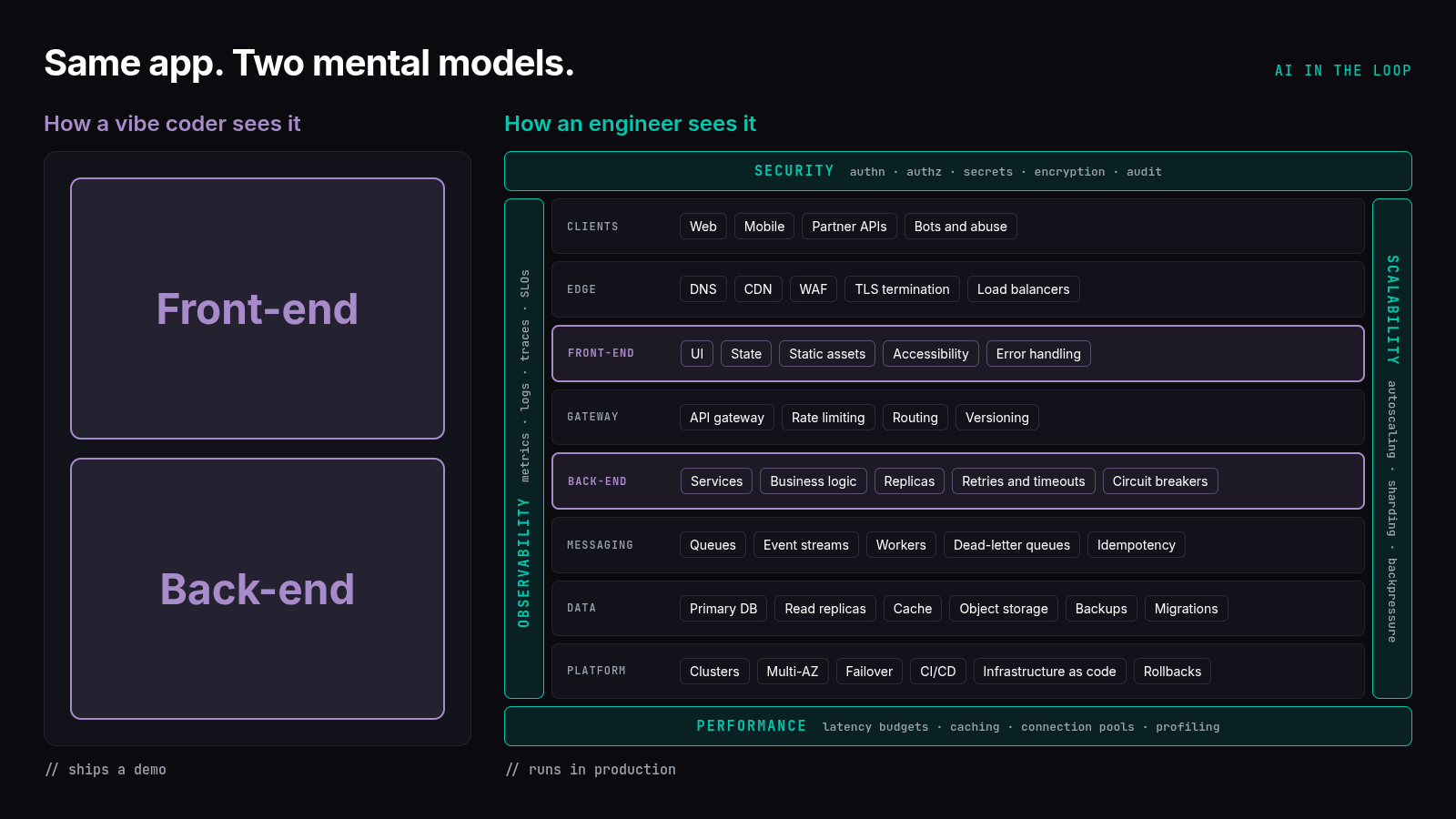
Task: Select the CI/CD chip
Action: pyautogui.click(x=937, y=672)
